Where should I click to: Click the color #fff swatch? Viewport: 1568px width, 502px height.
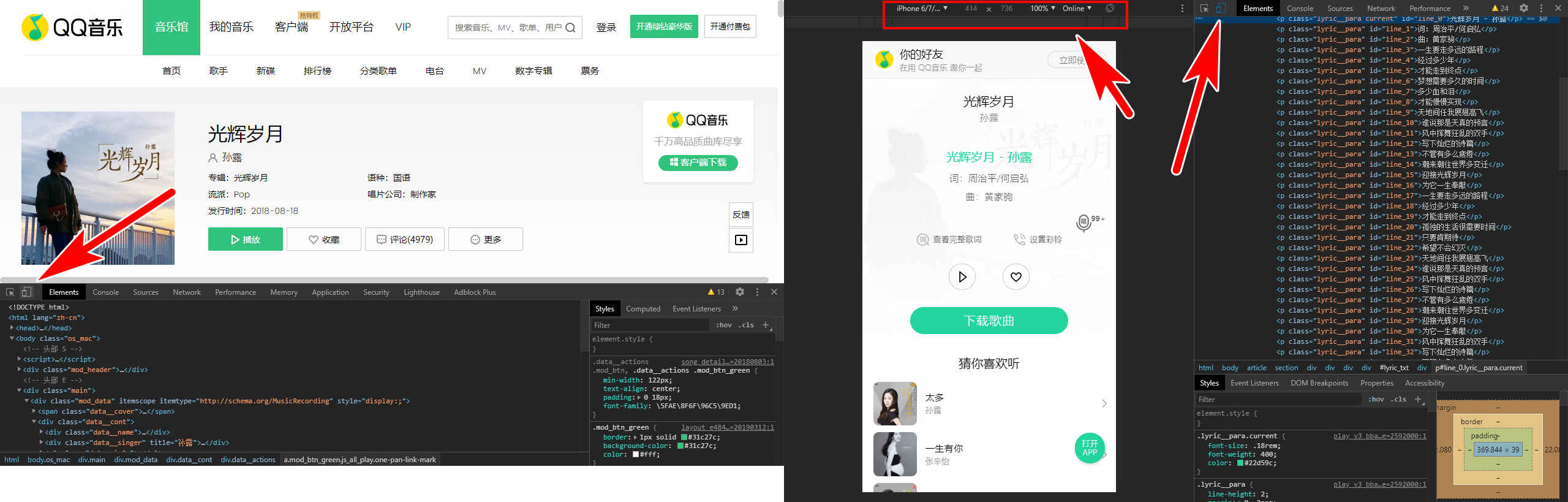coord(636,454)
